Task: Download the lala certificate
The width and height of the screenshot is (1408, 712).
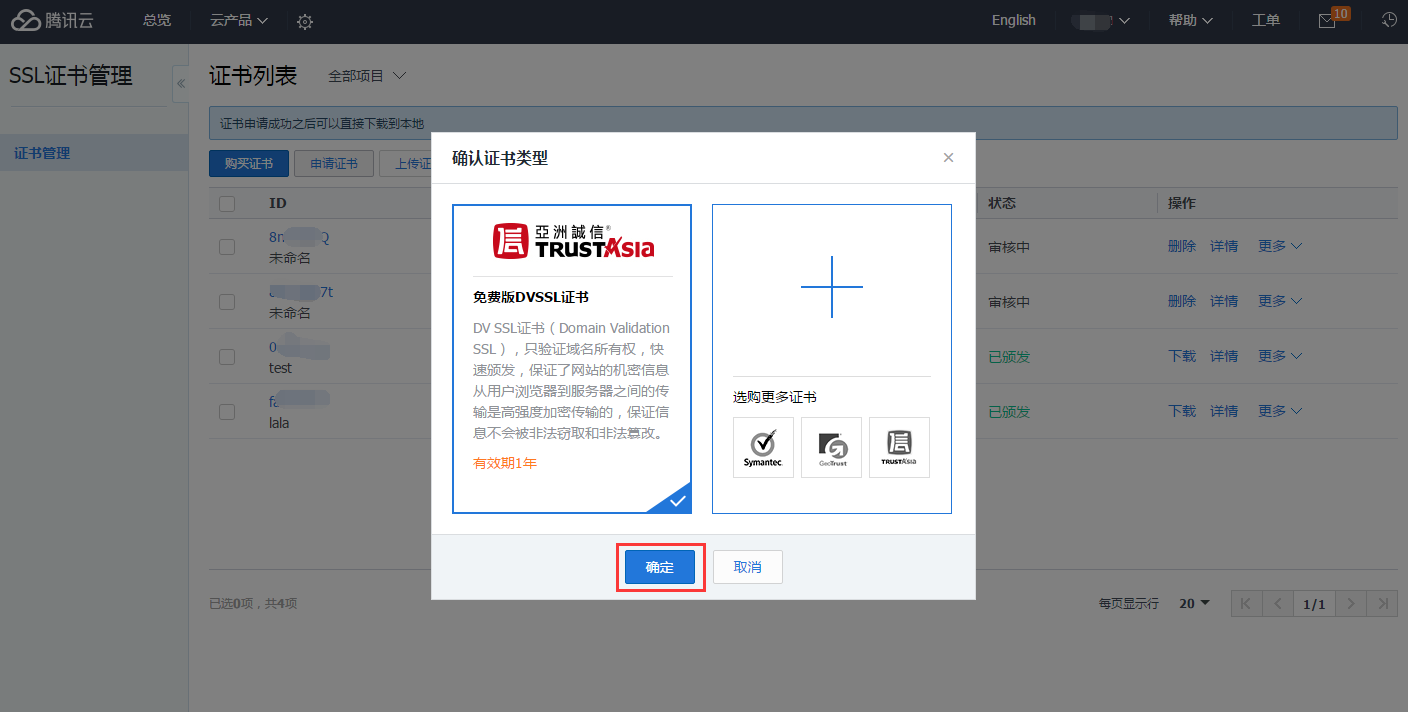Action: click(x=1182, y=411)
